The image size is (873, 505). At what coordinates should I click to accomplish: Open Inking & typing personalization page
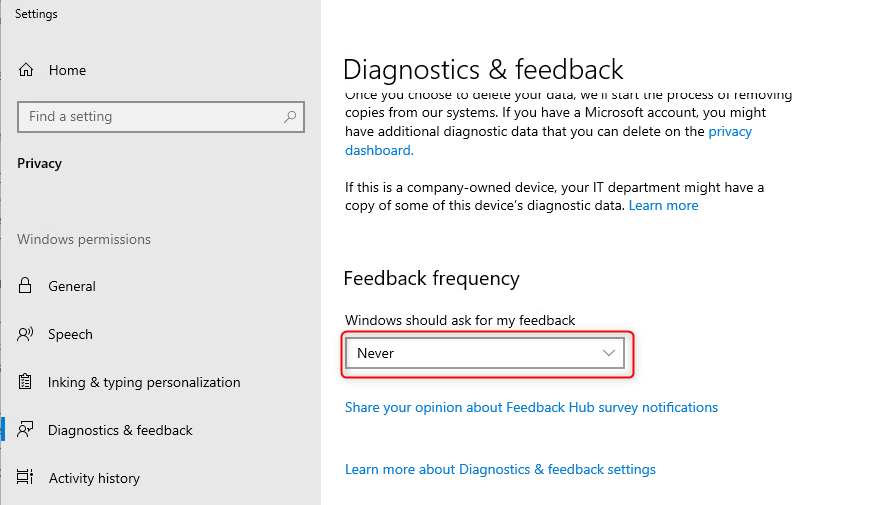click(x=144, y=383)
